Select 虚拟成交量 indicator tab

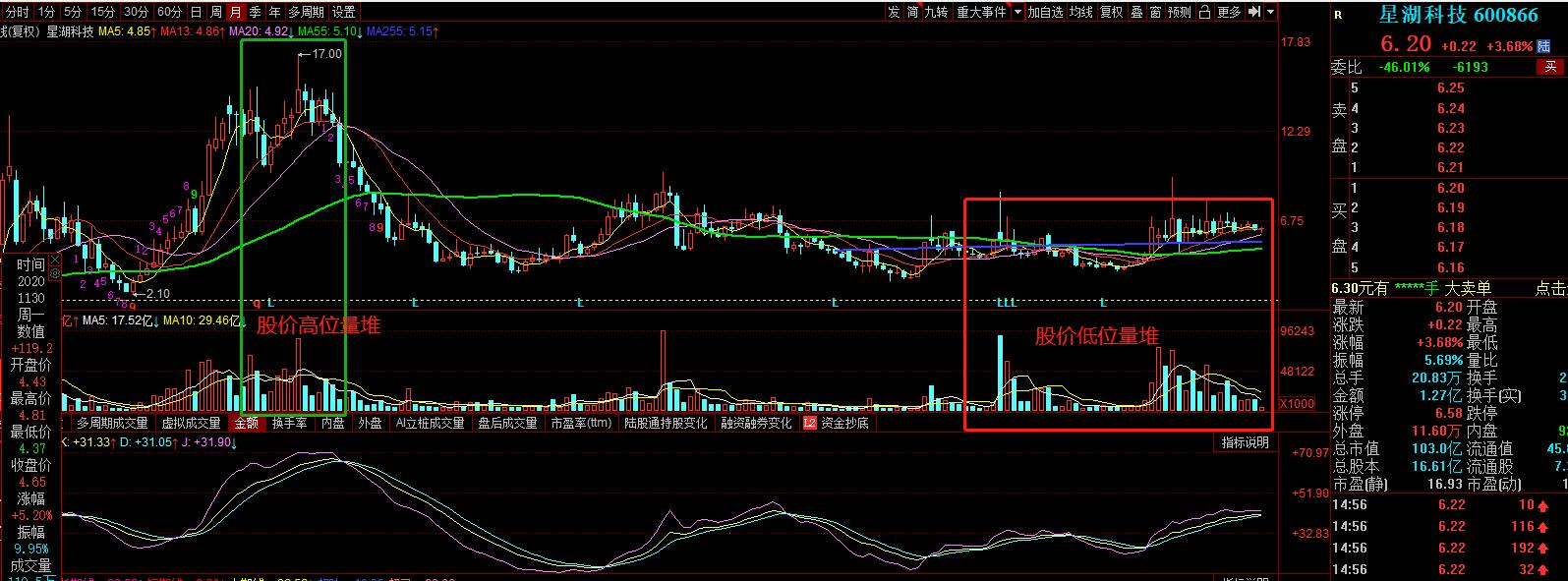[192, 423]
